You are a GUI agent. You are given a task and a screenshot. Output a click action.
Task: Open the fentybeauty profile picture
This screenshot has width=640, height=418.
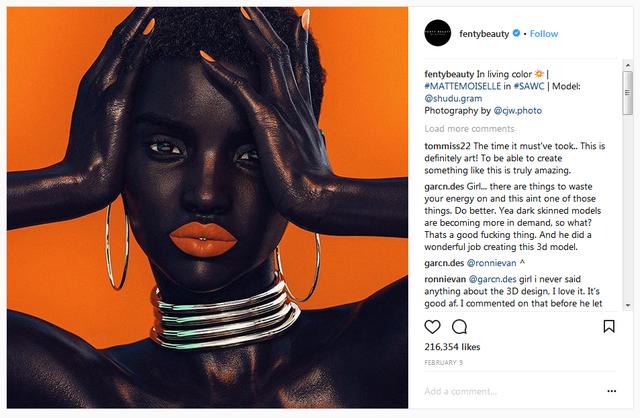coord(438,33)
